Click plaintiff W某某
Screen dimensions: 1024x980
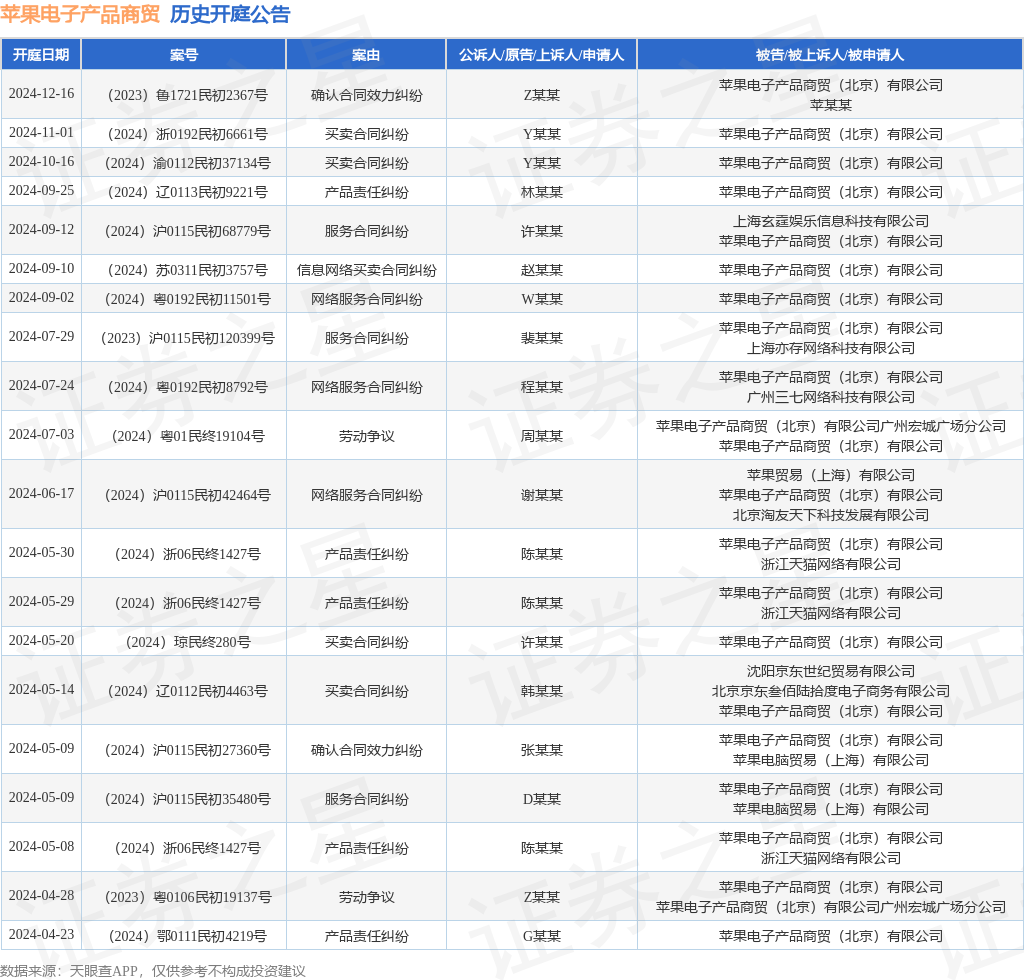click(541, 299)
